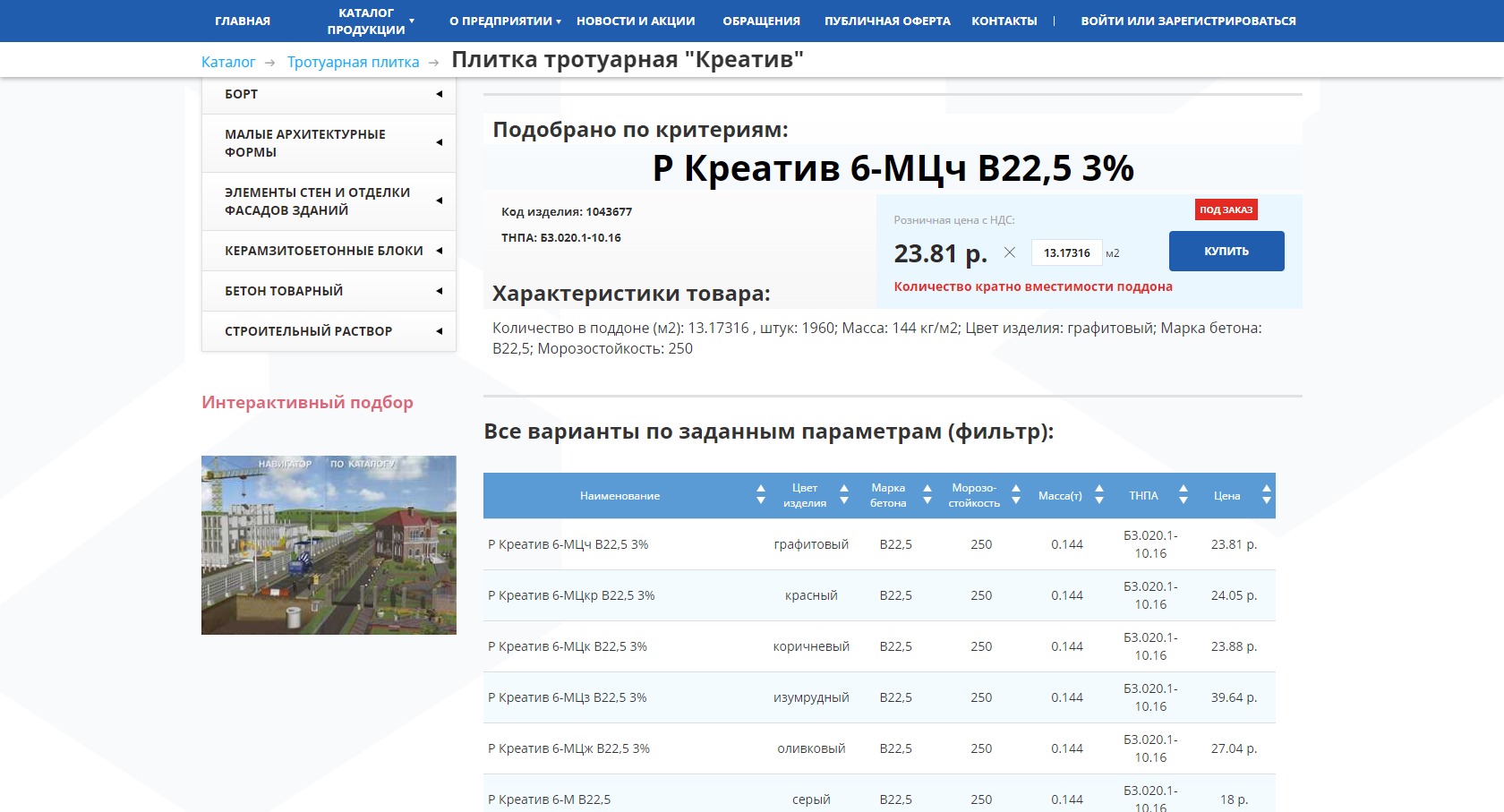Click the quantity input field 13.17316

[1066, 253]
